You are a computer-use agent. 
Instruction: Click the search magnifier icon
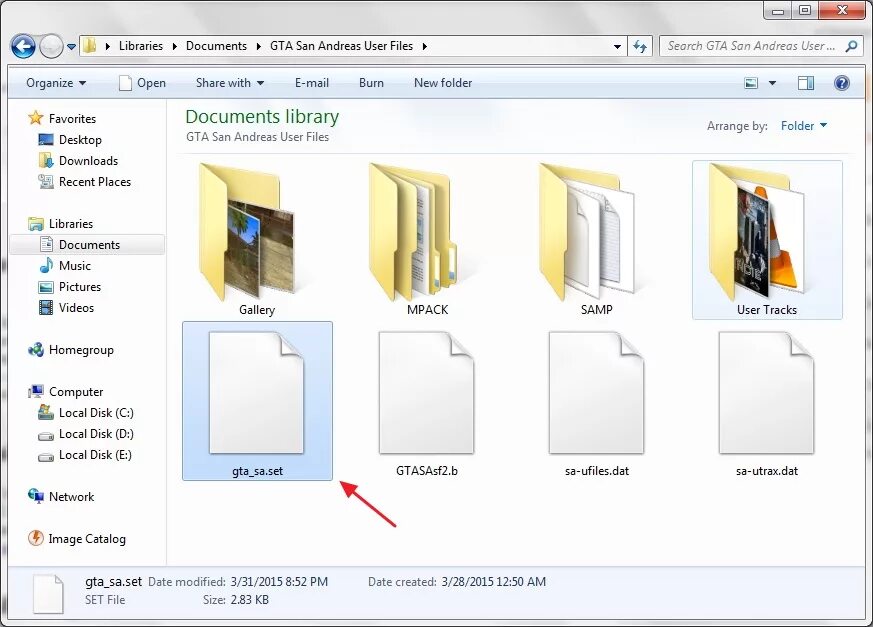coord(851,46)
